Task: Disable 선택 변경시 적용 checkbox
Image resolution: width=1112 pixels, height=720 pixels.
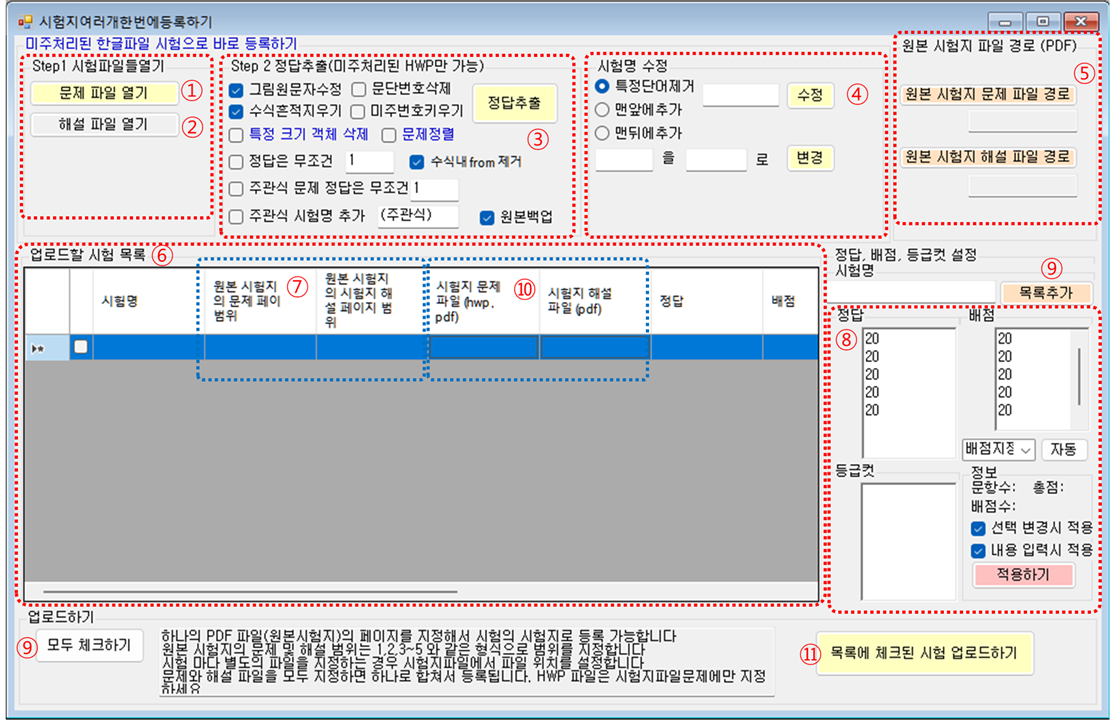Action: 979,528
